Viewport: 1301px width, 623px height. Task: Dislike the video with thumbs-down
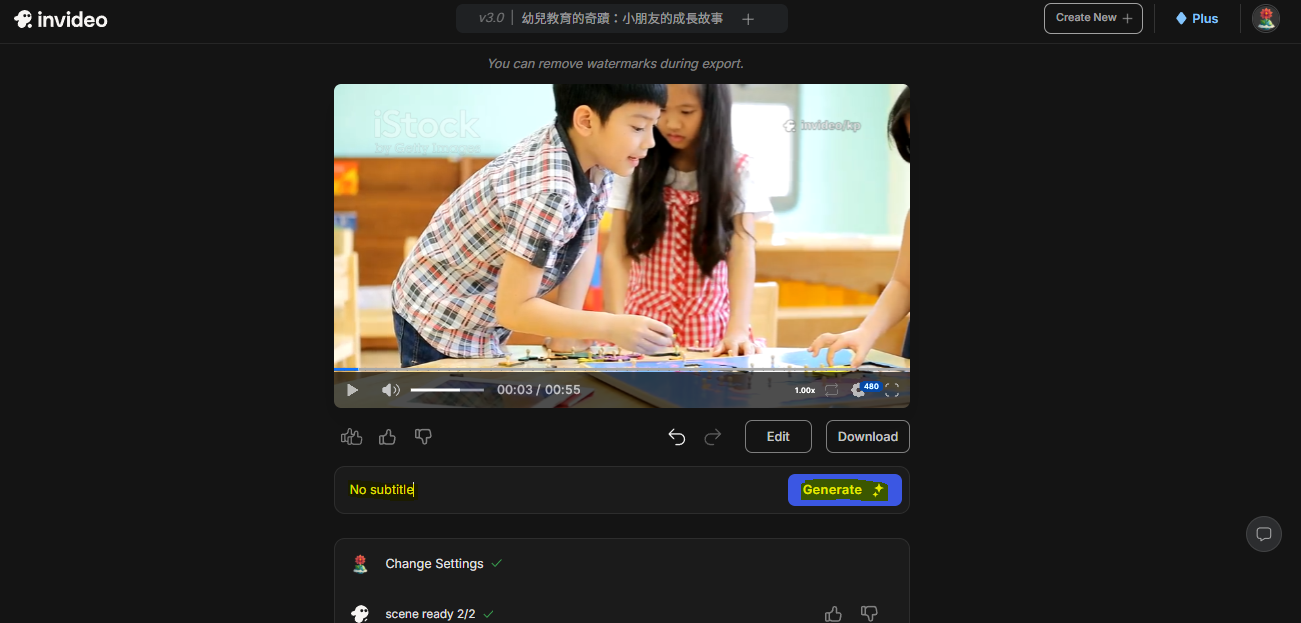pos(423,437)
